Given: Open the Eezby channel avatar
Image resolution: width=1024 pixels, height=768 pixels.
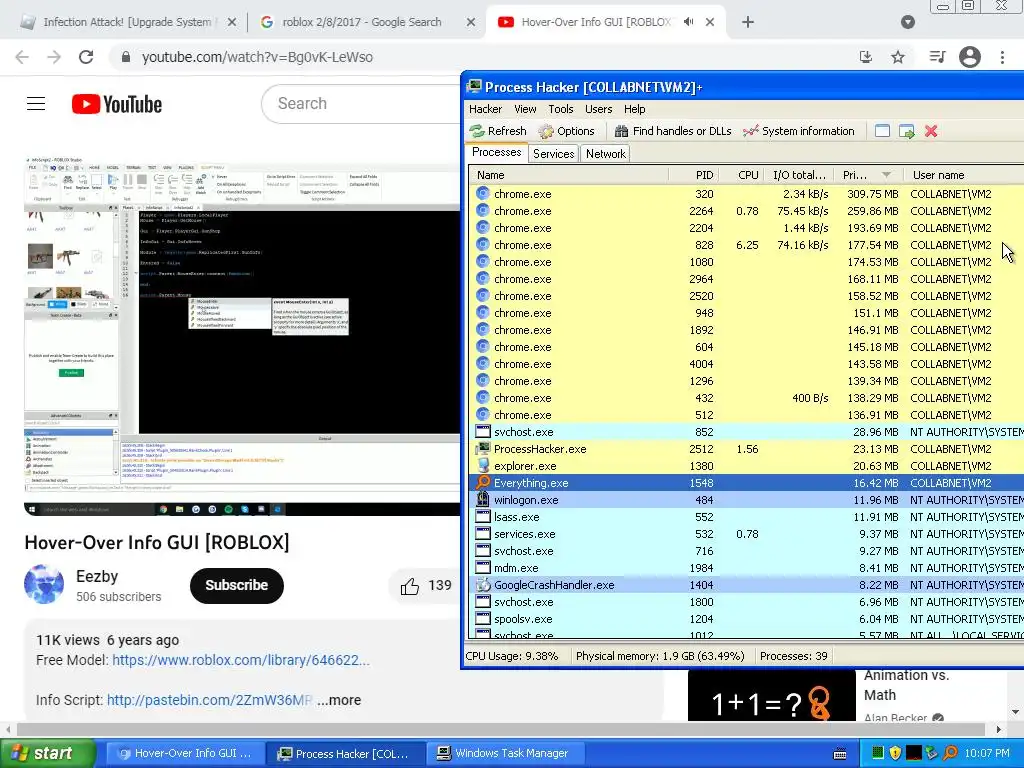Looking at the screenshot, I should tap(44, 584).
